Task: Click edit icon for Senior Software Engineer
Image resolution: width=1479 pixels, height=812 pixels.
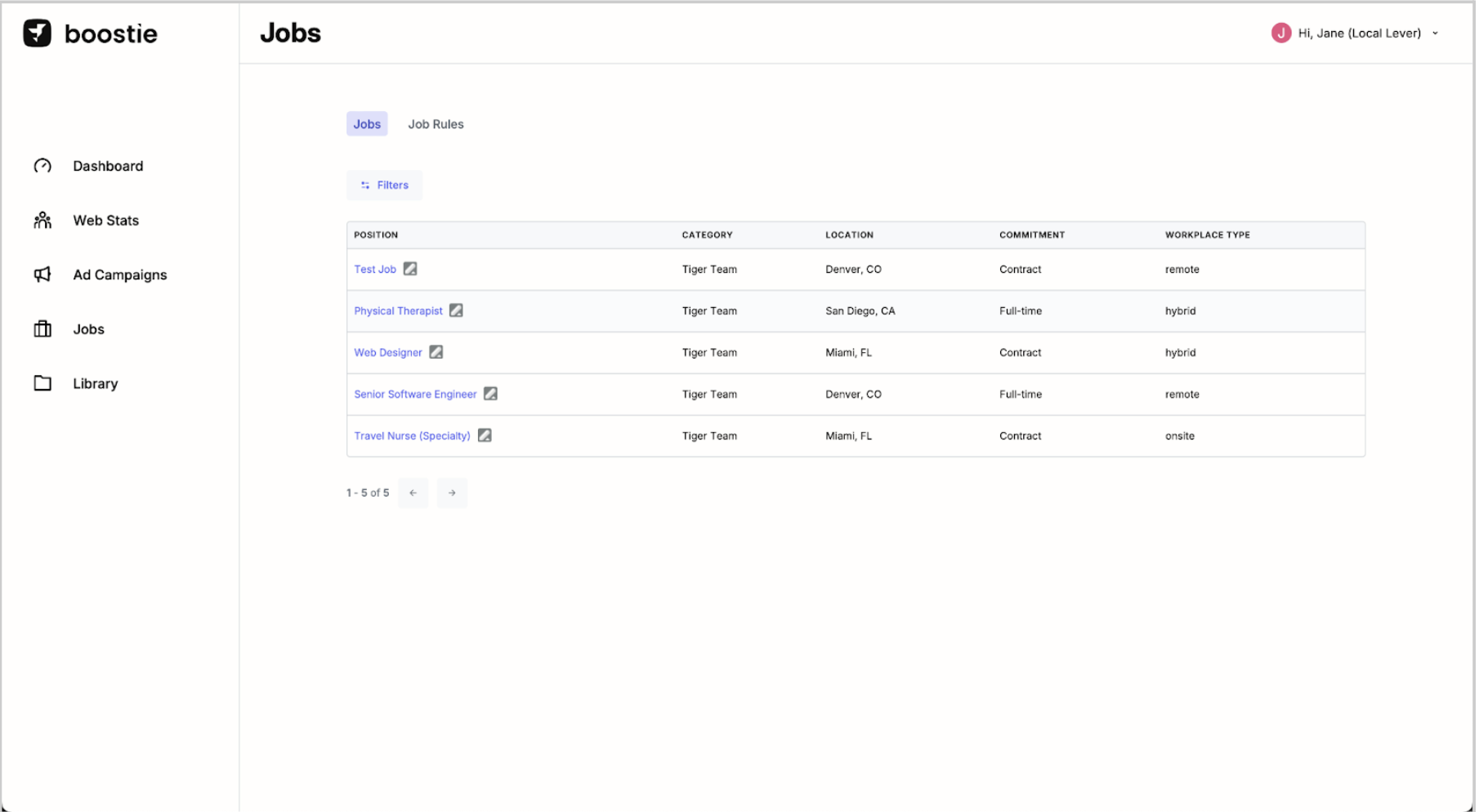Action: click(490, 394)
